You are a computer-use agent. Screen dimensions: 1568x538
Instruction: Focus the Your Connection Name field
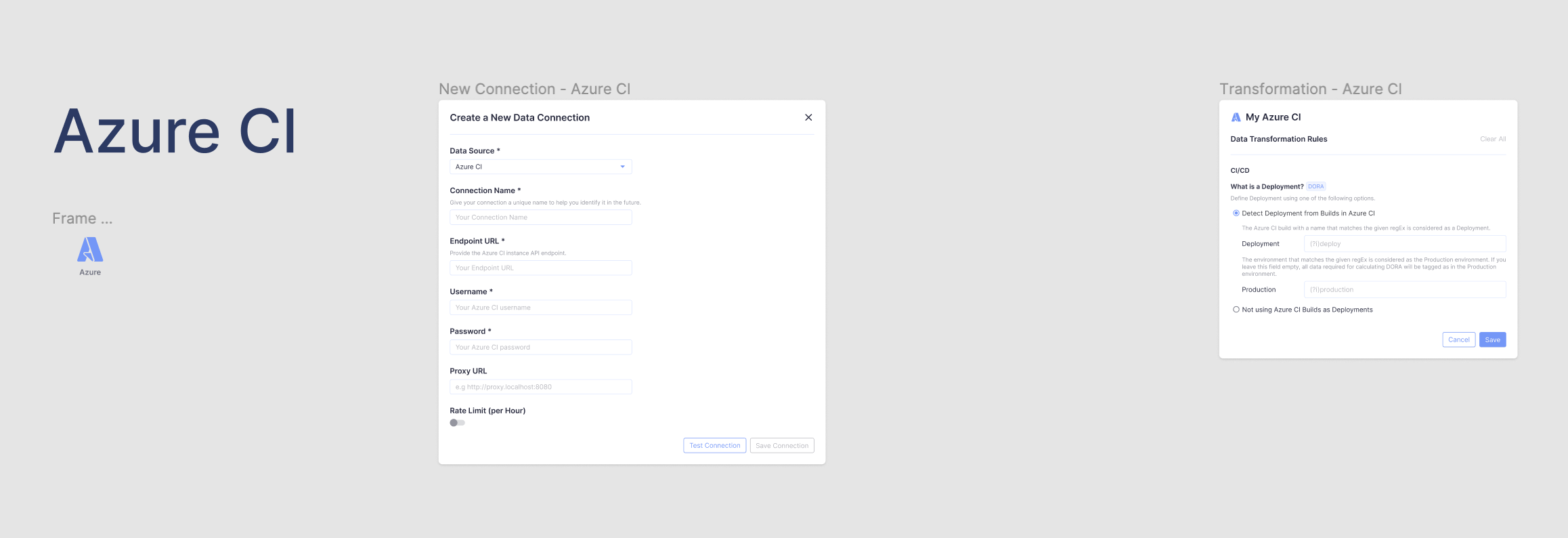(x=540, y=218)
